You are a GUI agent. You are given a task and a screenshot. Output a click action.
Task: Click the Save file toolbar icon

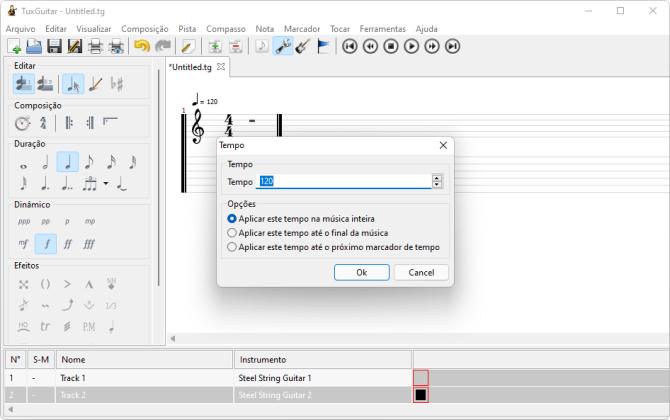[54, 47]
